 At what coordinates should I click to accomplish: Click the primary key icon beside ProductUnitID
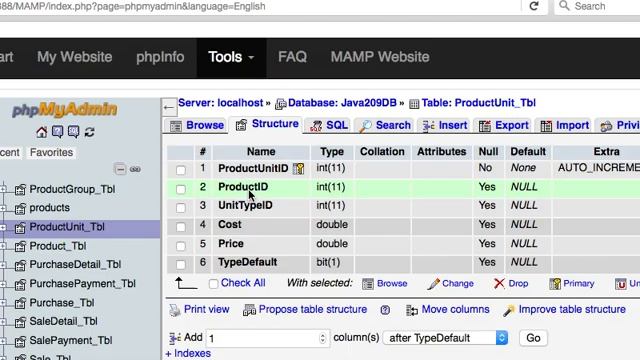point(299,169)
